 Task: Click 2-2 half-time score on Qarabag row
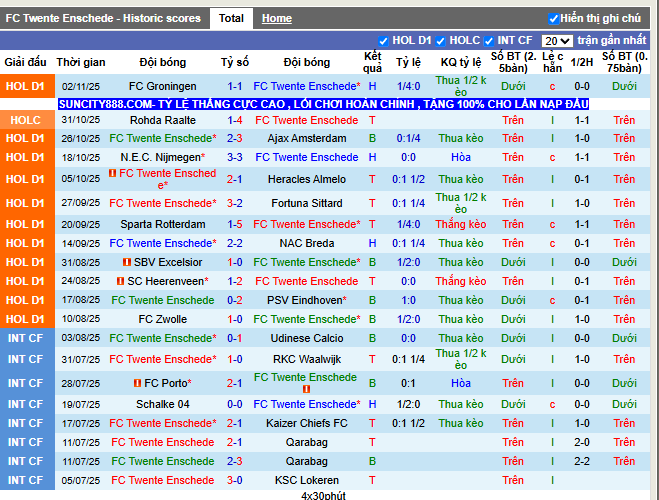(582, 461)
